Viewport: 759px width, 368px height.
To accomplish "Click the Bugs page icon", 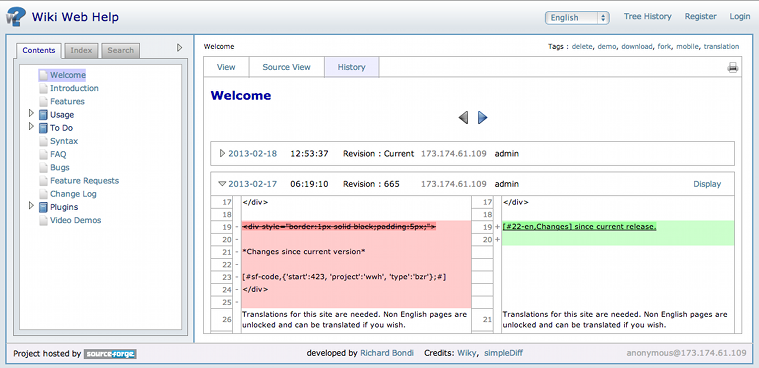I will tap(44, 168).
